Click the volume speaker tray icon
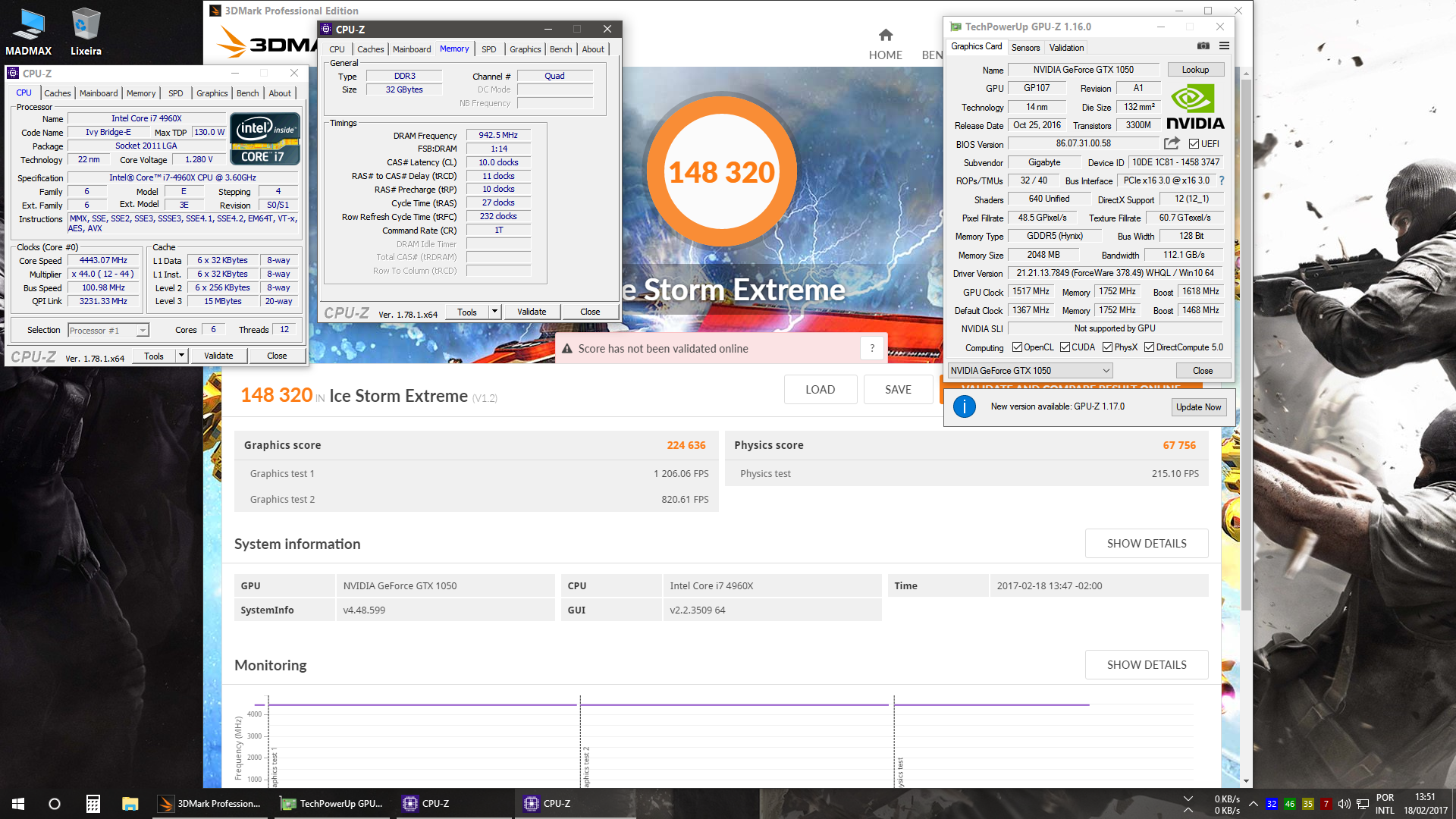Viewport: 1456px width, 819px height. [x=1345, y=804]
